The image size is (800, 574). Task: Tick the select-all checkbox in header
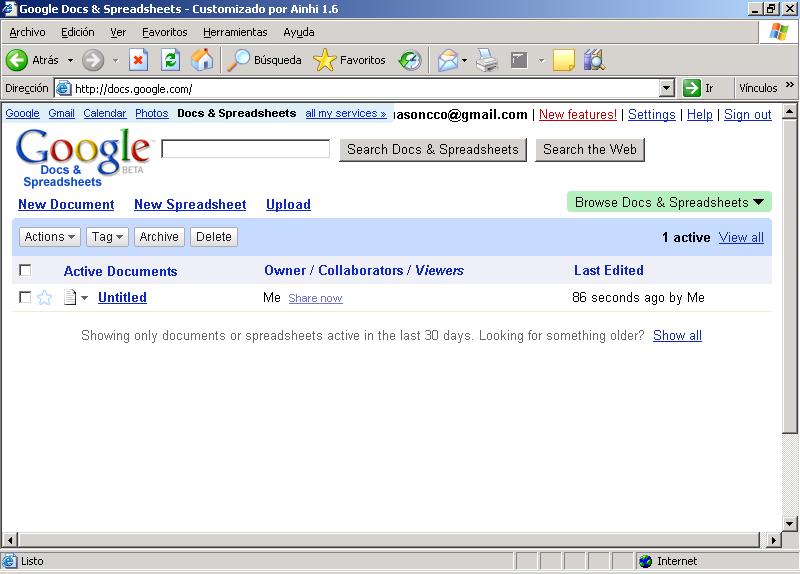pyautogui.click(x=24, y=270)
